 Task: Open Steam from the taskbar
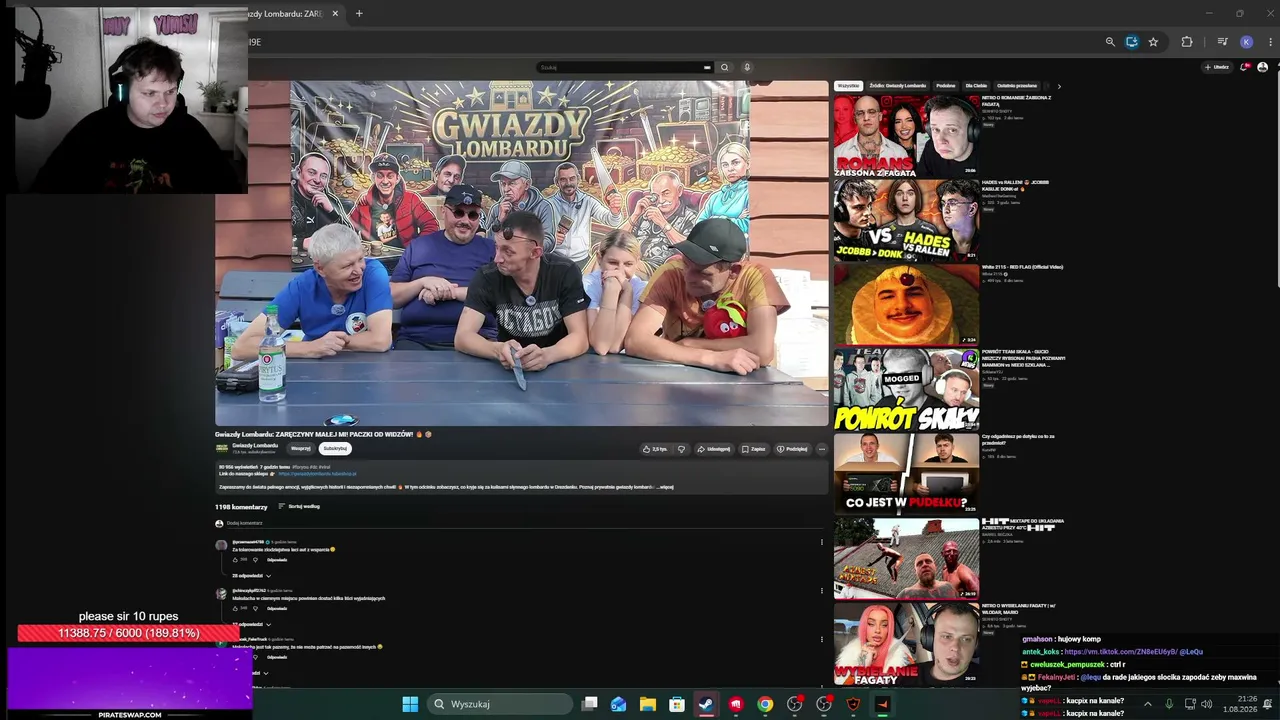706,704
